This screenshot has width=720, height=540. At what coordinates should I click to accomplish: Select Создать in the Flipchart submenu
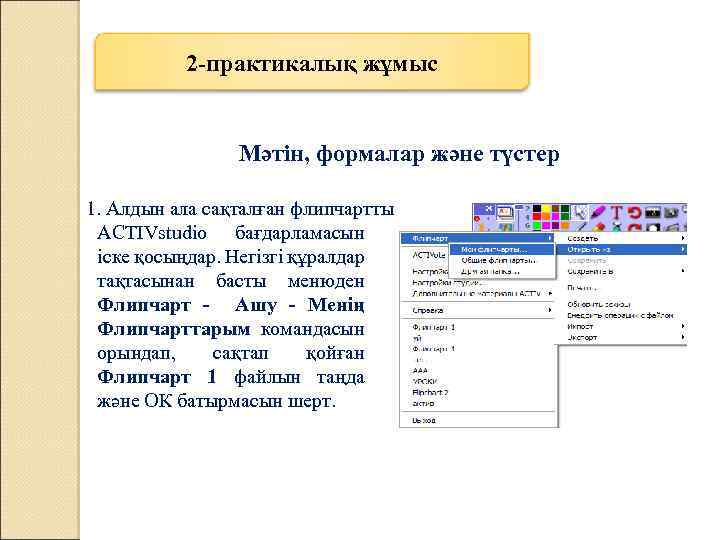coord(621,238)
